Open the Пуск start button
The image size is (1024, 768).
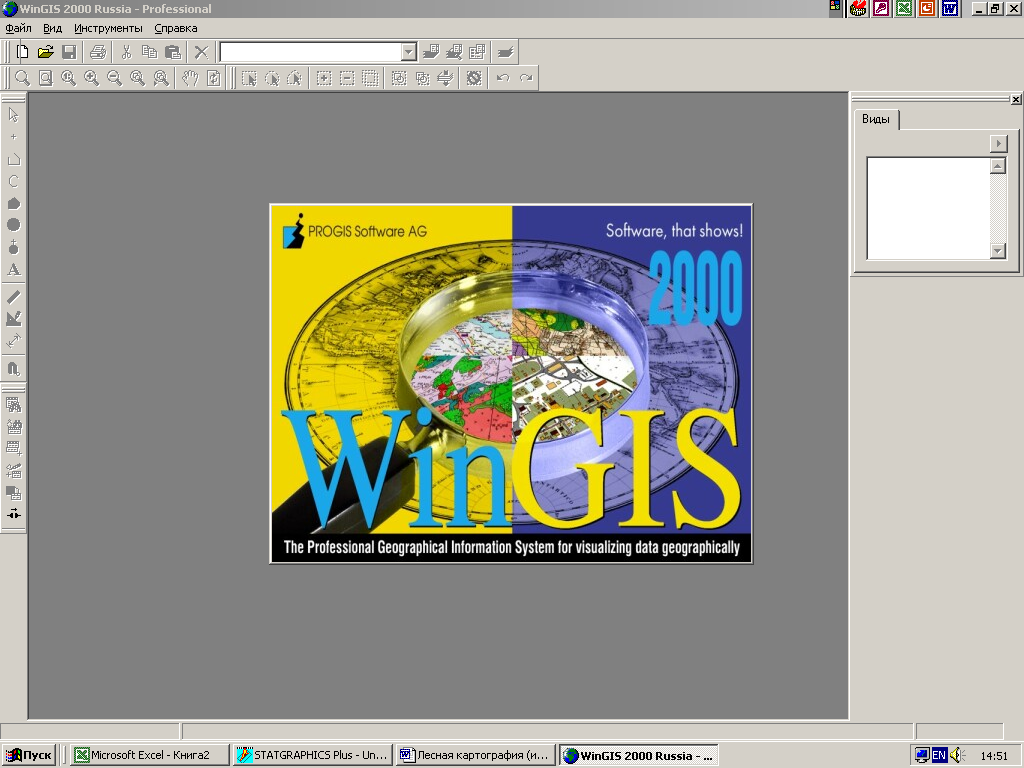coord(28,755)
